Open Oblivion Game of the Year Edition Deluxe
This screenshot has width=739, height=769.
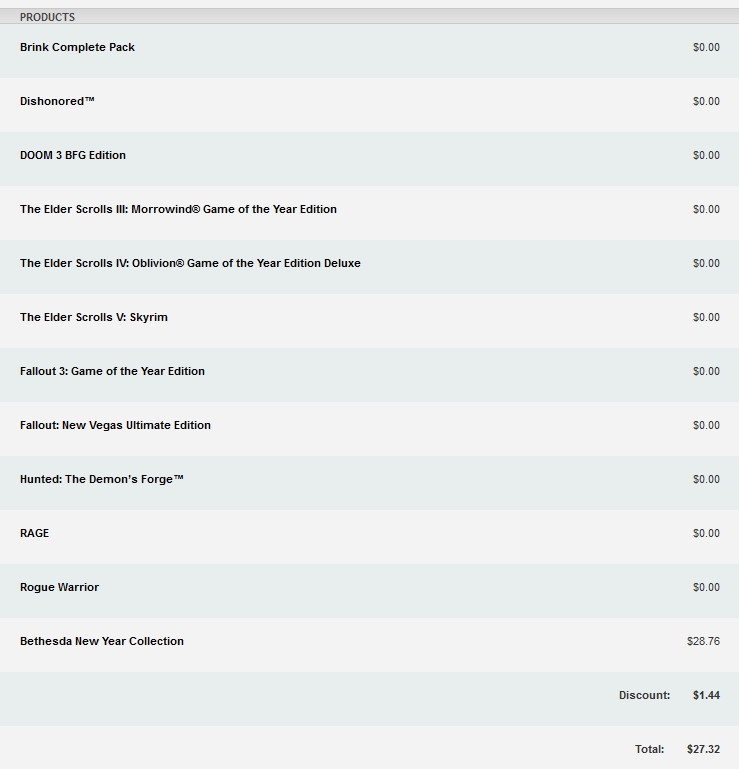pyautogui.click(x=190, y=263)
